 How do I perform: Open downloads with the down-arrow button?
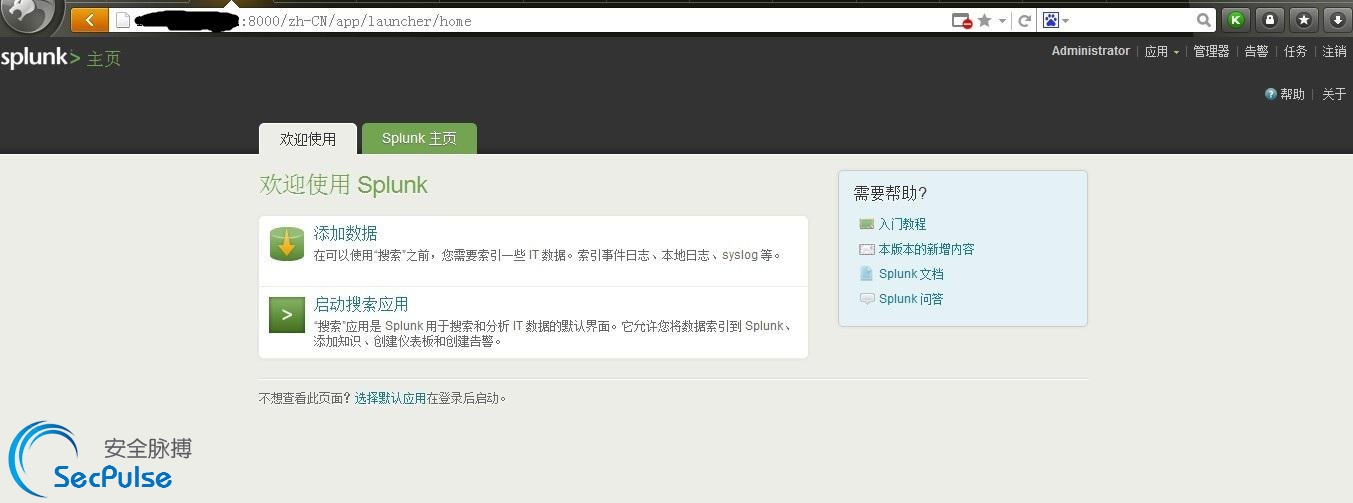1336,20
